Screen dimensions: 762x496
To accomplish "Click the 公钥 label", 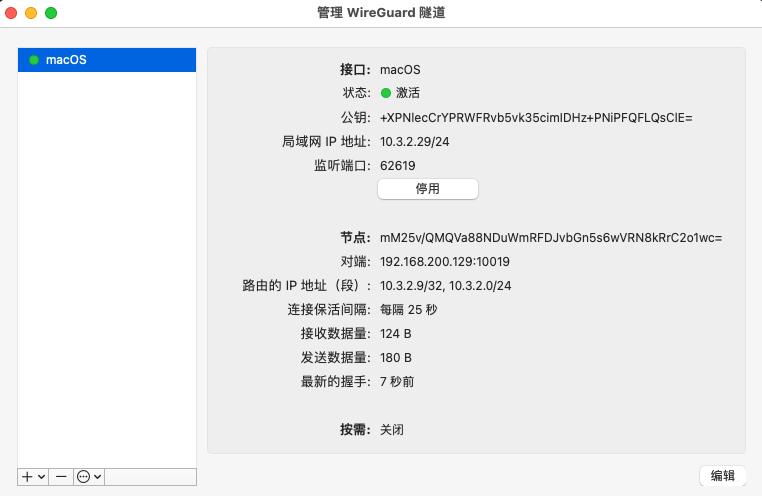I will [355, 118].
